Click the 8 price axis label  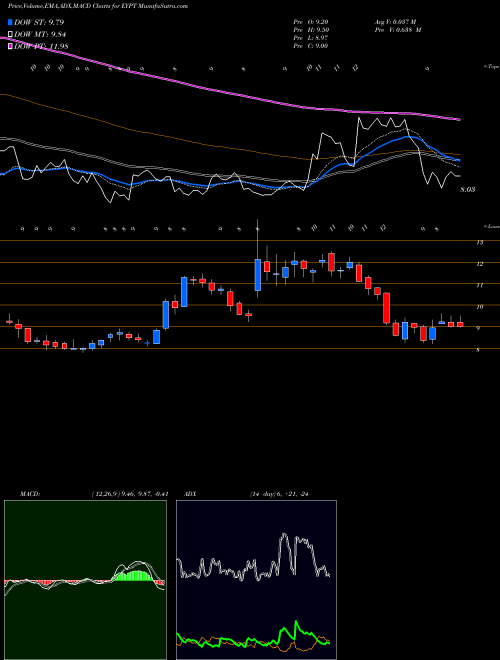click(478, 350)
